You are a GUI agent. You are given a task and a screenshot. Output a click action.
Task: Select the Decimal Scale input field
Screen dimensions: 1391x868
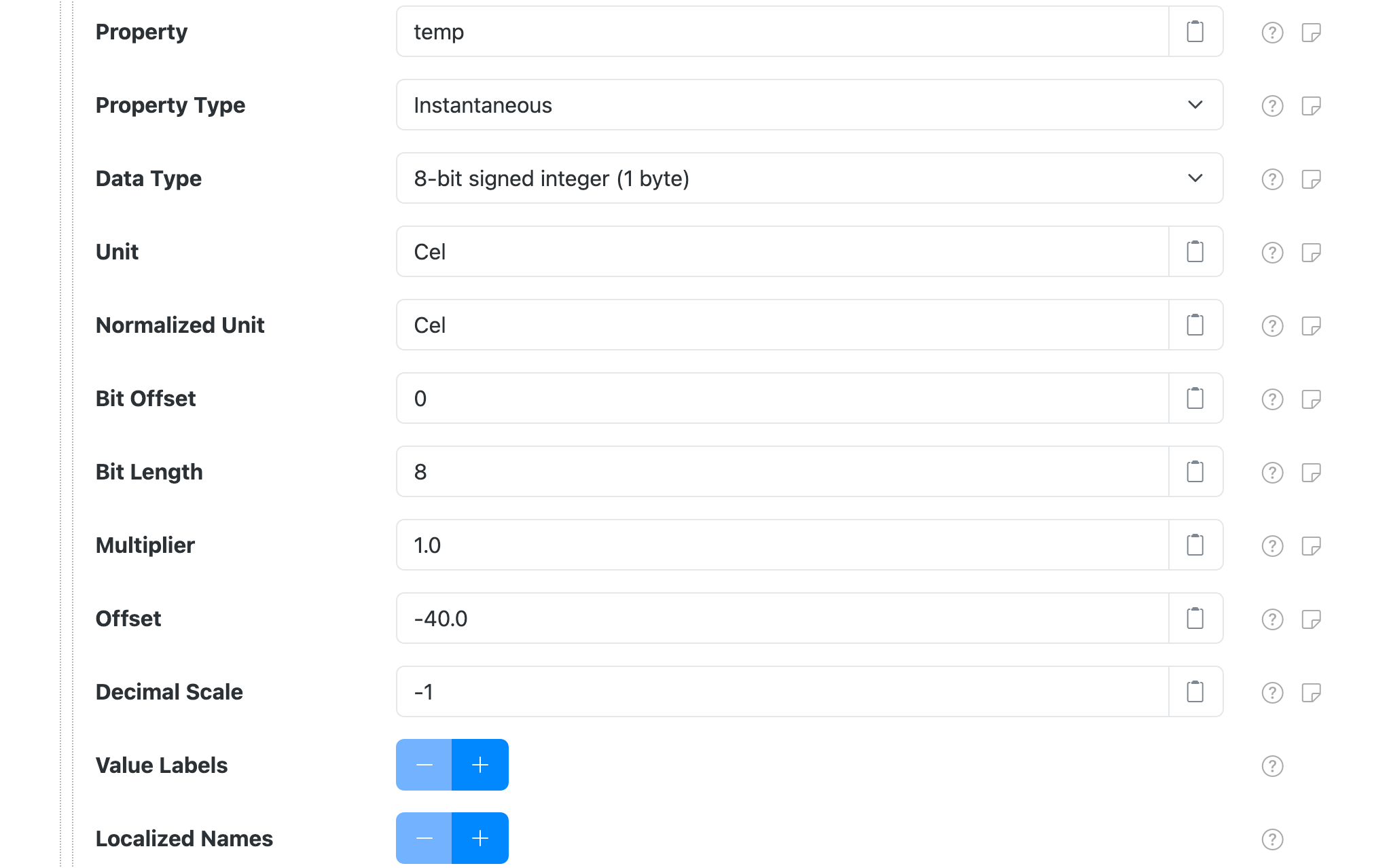click(x=747, y=691)
